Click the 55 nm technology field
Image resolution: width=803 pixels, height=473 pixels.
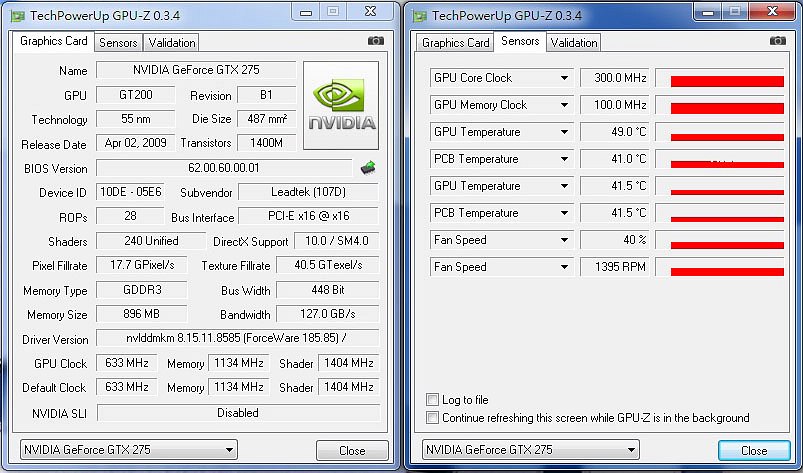[x=136, y=119]
